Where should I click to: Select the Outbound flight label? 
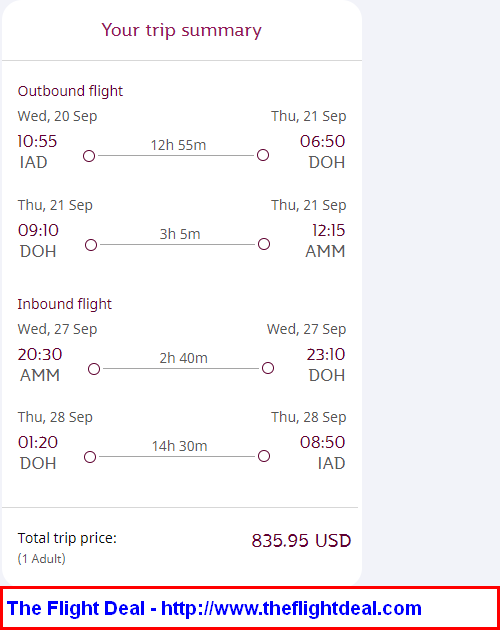point(70,91)
